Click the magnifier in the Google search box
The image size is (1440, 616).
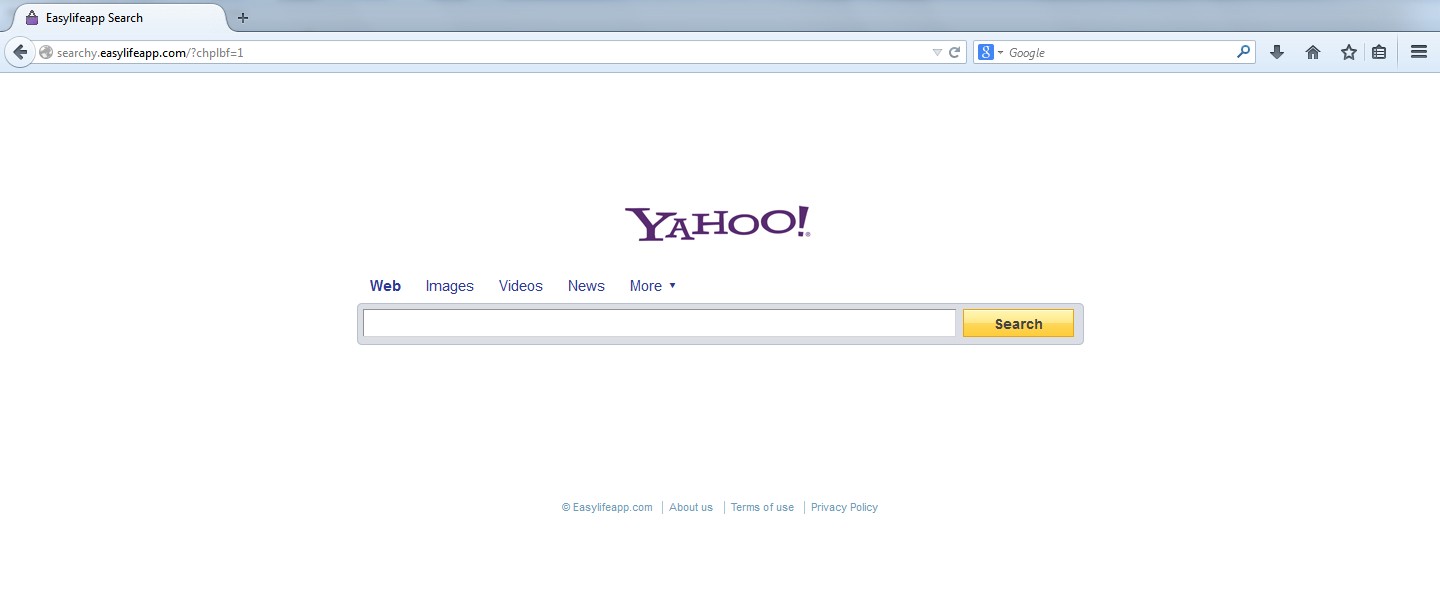pyautogui.click(x=1243, y=52)
